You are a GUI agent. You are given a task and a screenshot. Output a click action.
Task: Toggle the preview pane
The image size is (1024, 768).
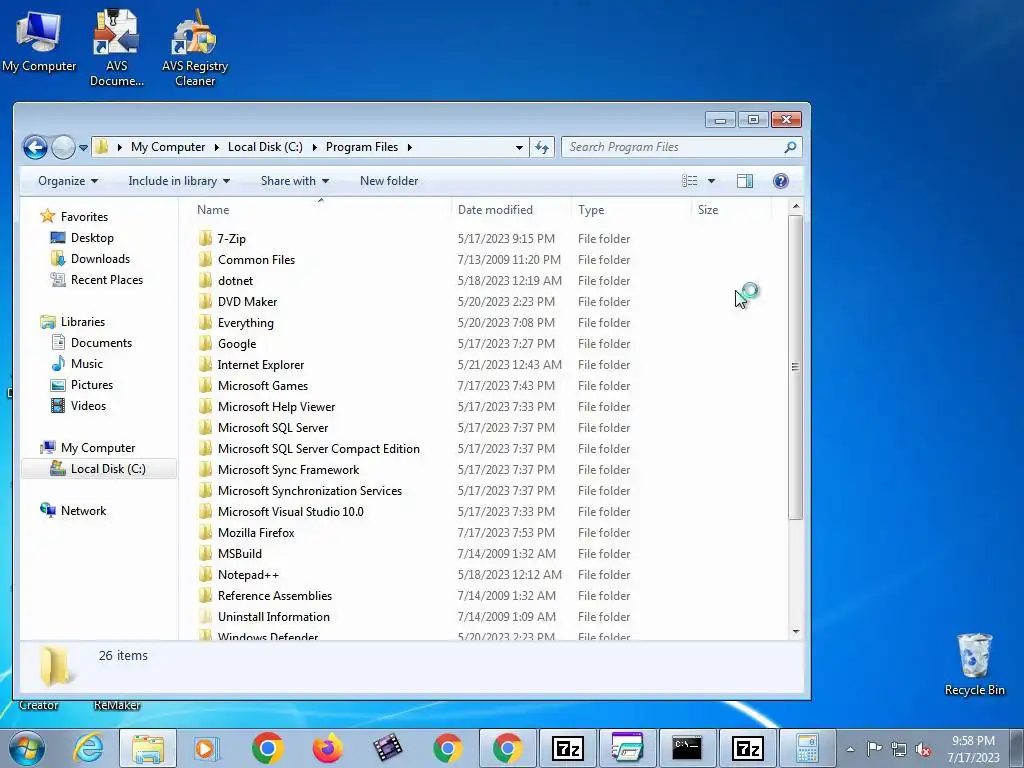coord(744,181)
